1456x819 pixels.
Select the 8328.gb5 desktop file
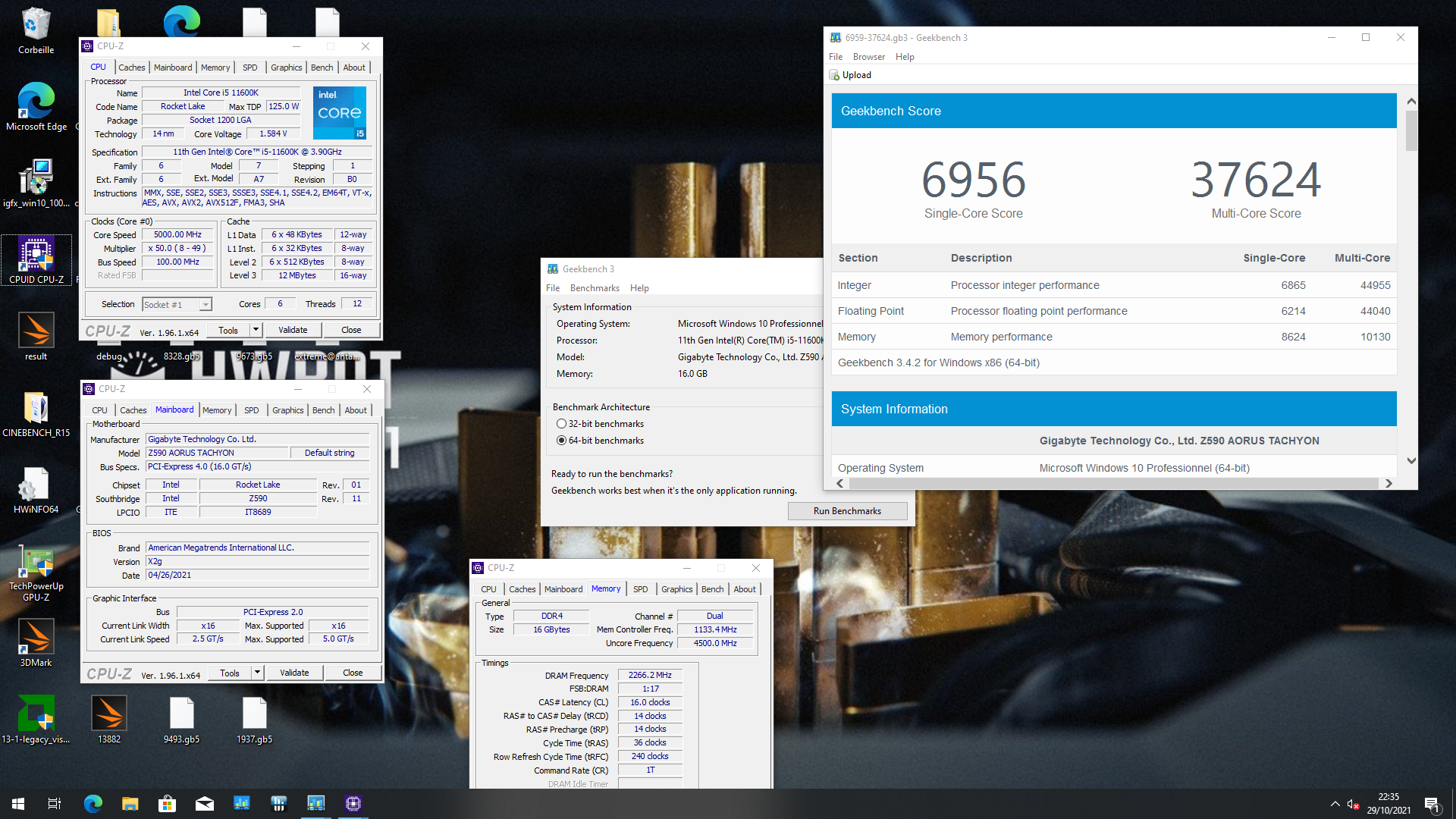(x=181, y=356)
